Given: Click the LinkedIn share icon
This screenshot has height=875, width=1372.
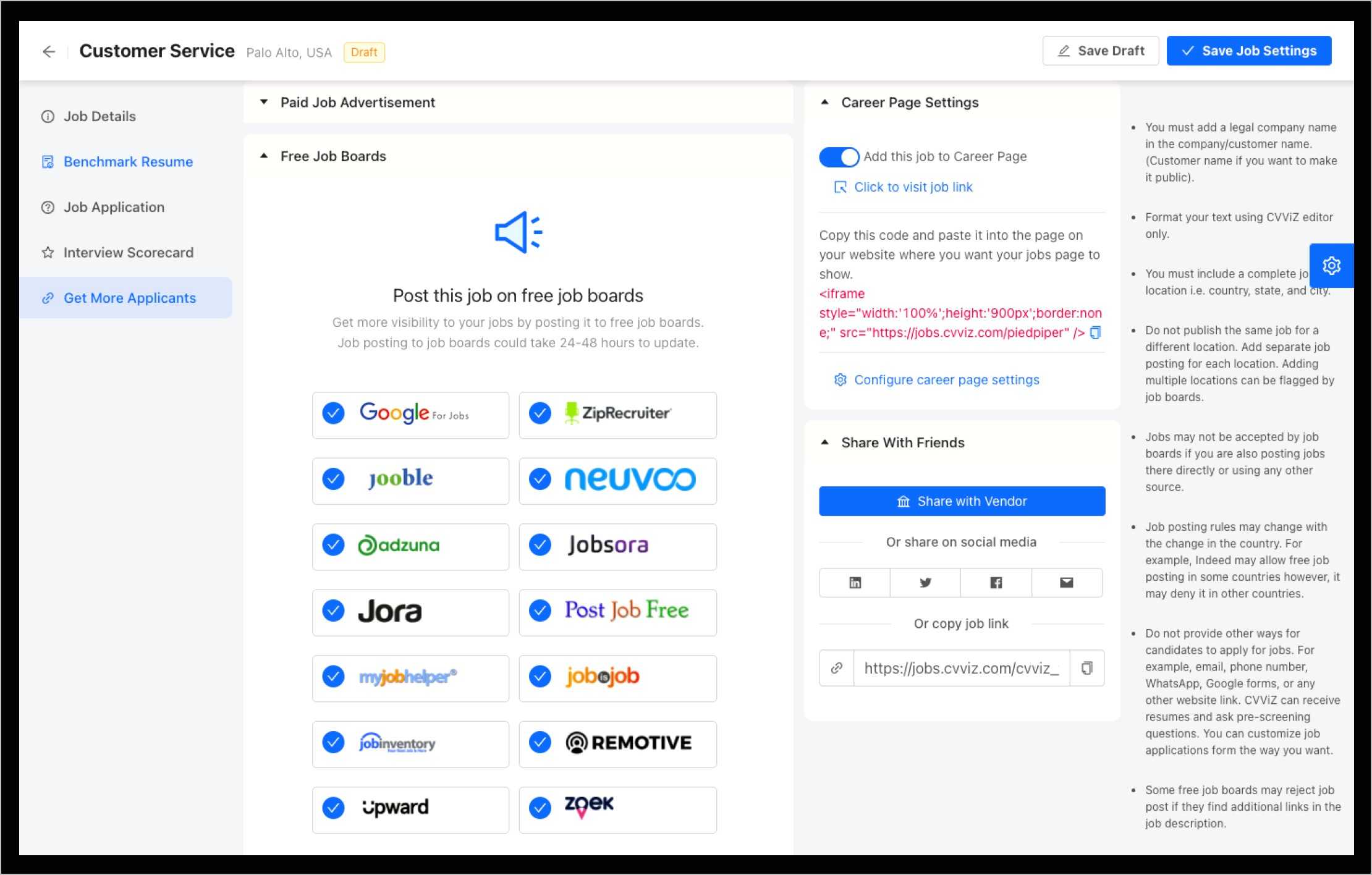Looking at the screenshot, I should pyautogui.click(x=854, y=581).
